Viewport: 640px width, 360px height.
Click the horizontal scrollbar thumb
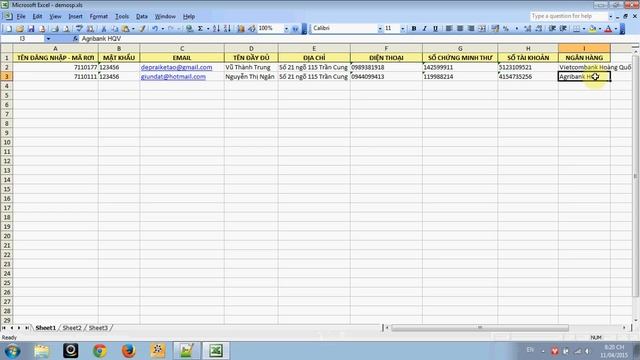tap(480, 327)
